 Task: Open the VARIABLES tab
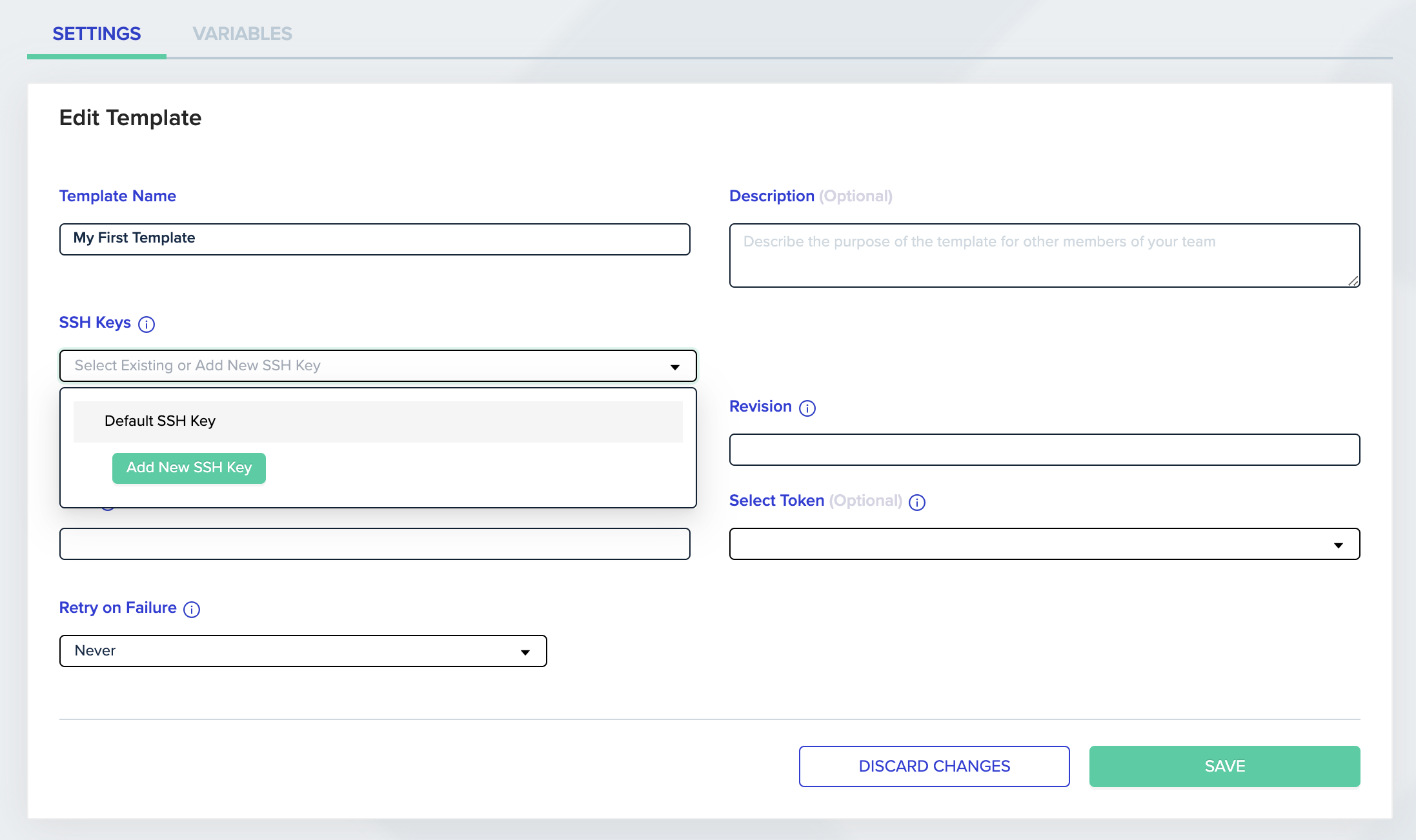pos(243,34)
